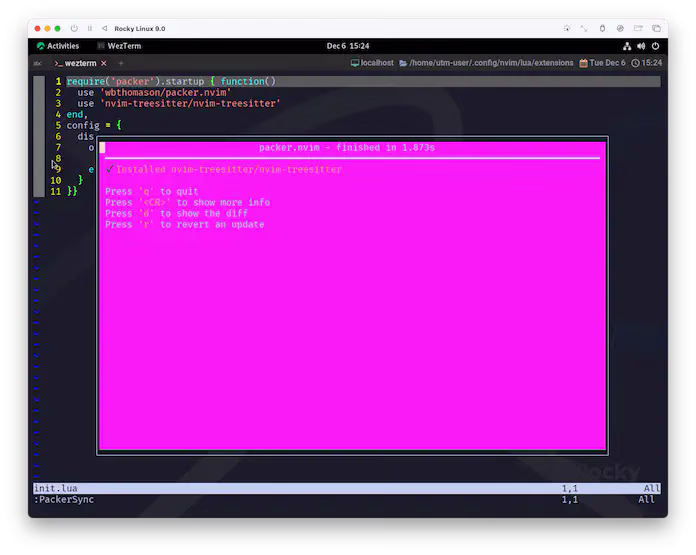The image size is (696, 555).
Task: Close the wezterm tab
Action: point(103,63)
